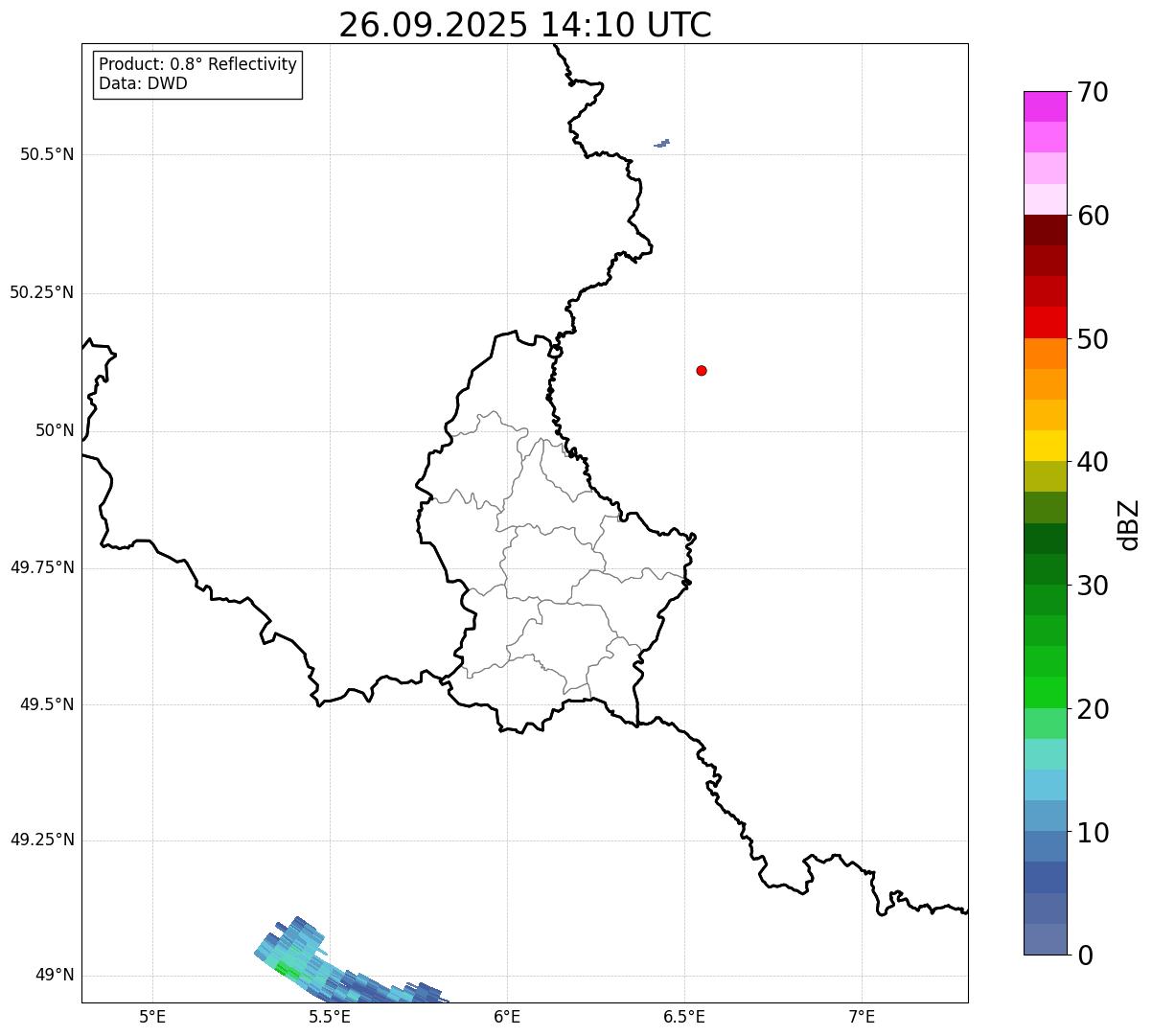
Task: Click the small echo near 50.5°N
Action: point(661,143)
